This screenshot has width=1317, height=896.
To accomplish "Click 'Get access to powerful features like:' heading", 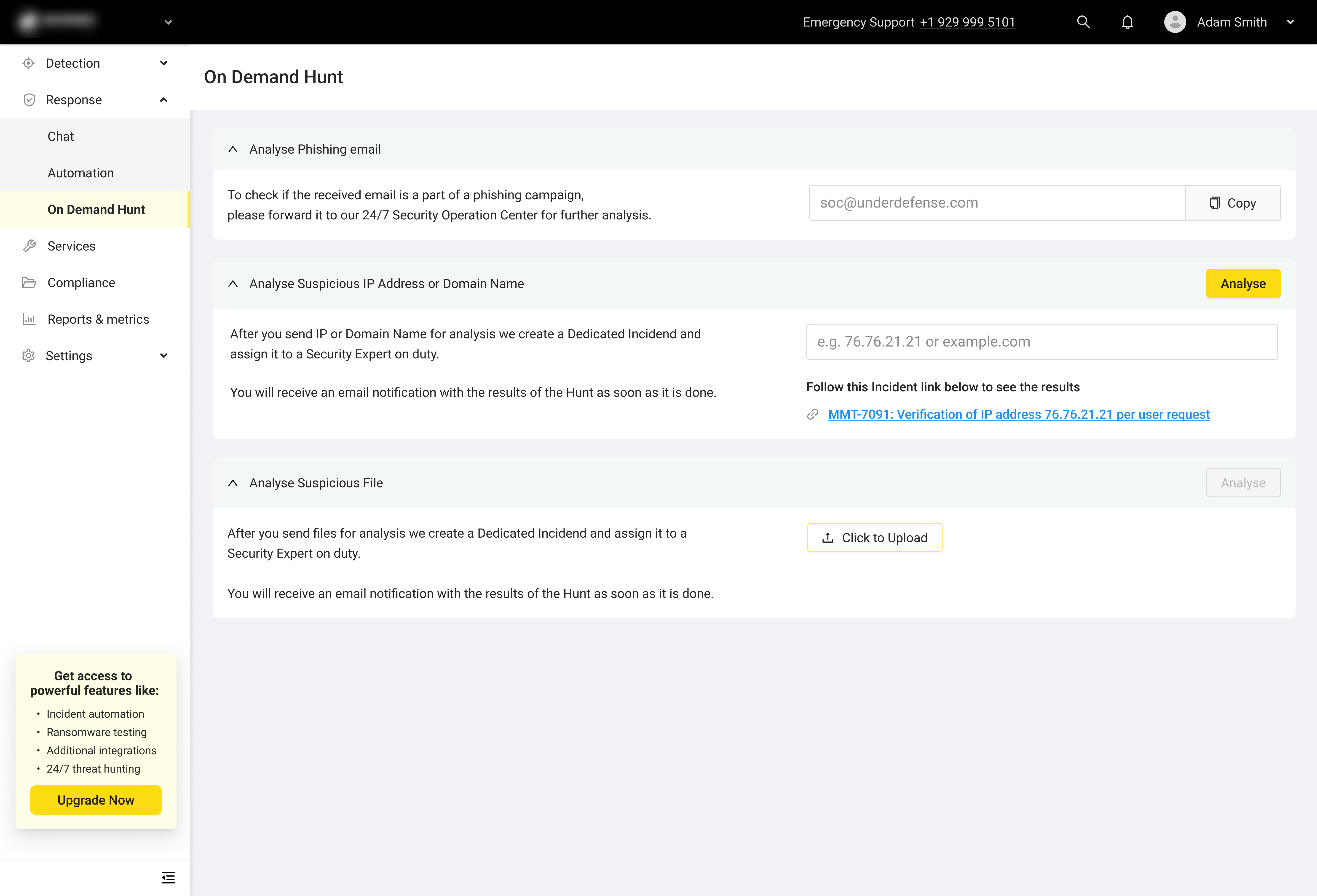I will click(x=95, y=683).
